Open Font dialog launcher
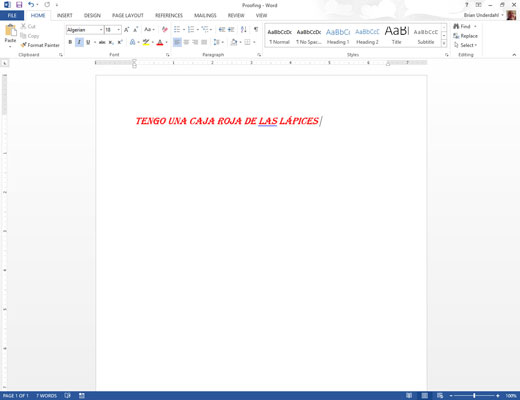520x400 pixels. click(x=167, y=55)
